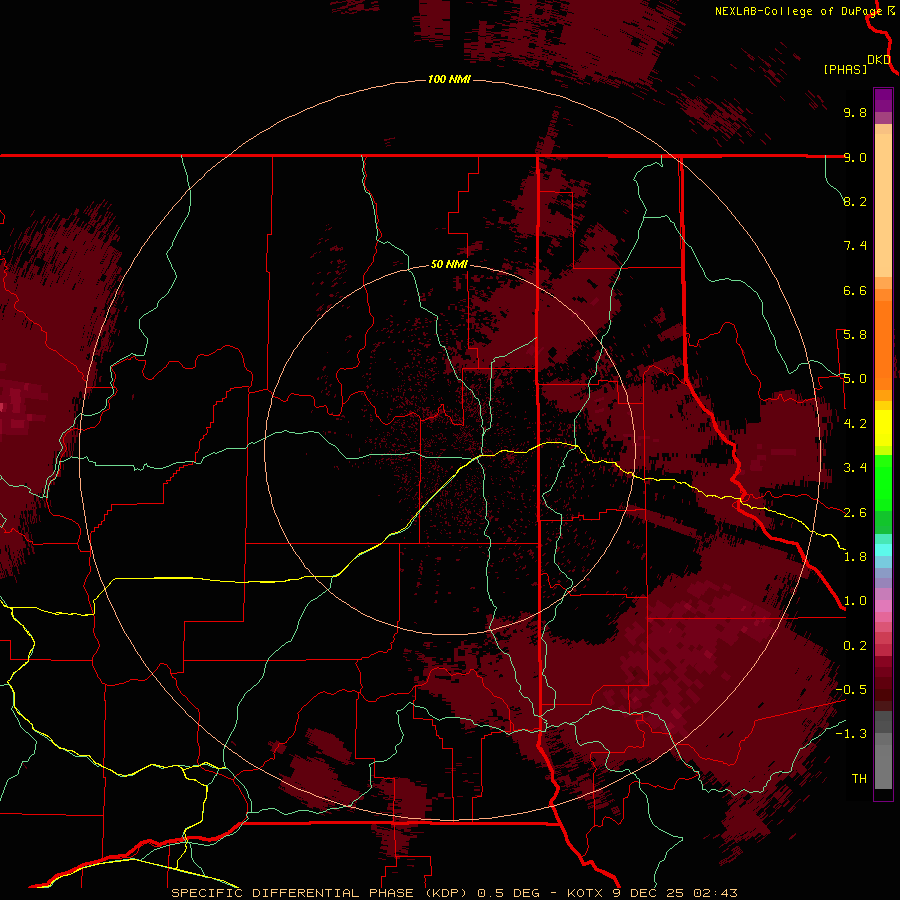The height and width of the screenshot is (900, 900).
Task: Select the -1.3 scale value
Action: click(851, 734)
